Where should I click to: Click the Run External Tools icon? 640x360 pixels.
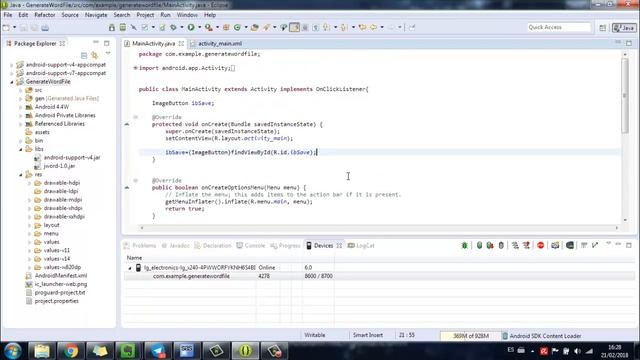pyautogui.click(x=209, y=27)
